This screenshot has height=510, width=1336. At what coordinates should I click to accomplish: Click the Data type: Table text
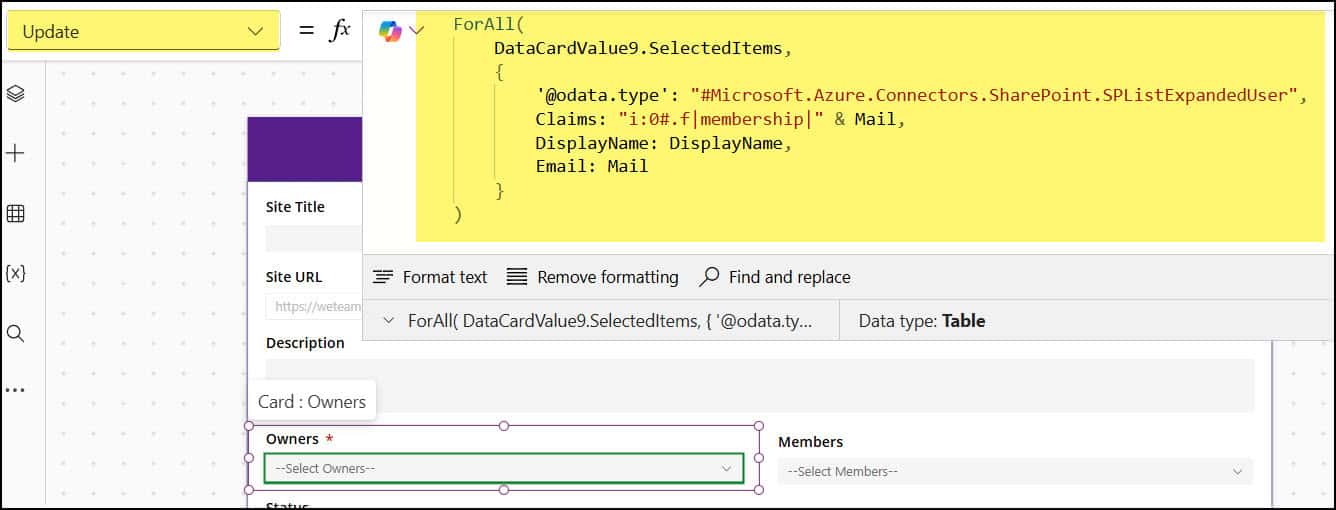(x=922, y=321)
